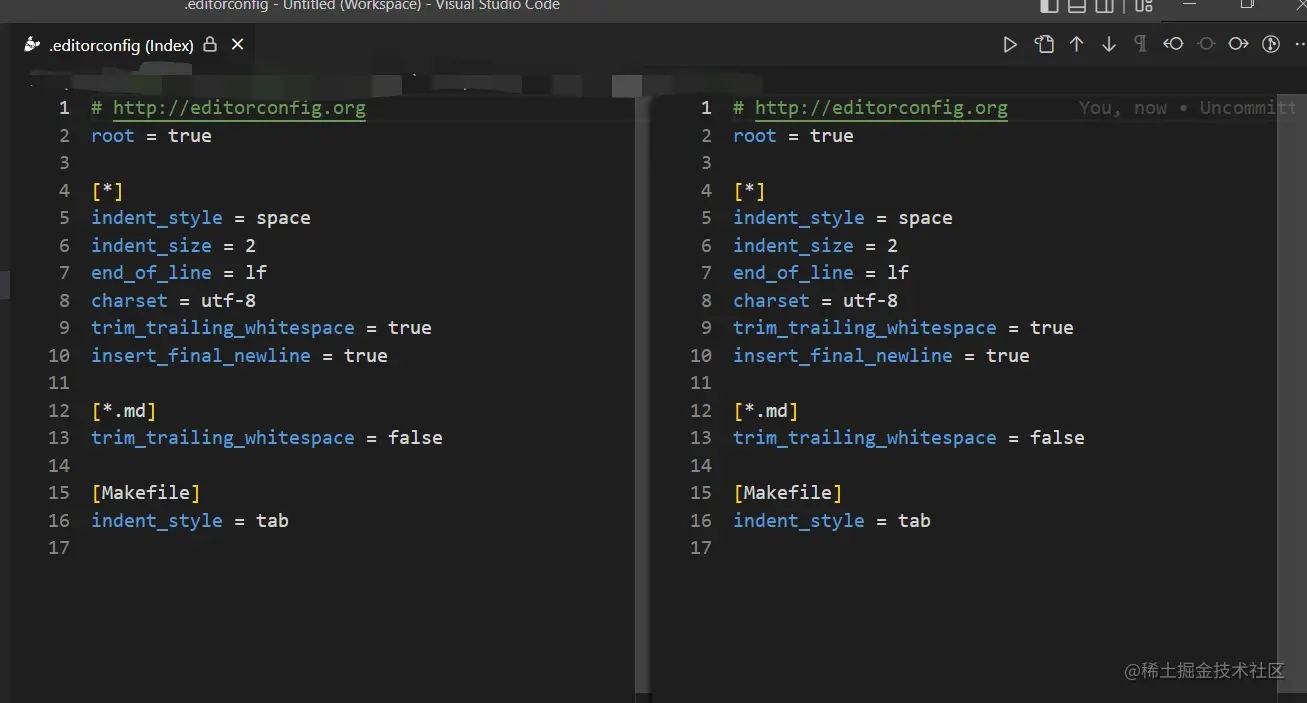Open http://editorconfig.org link in right pane
This screenshot has height=703, width=1307.
(881, 108)
